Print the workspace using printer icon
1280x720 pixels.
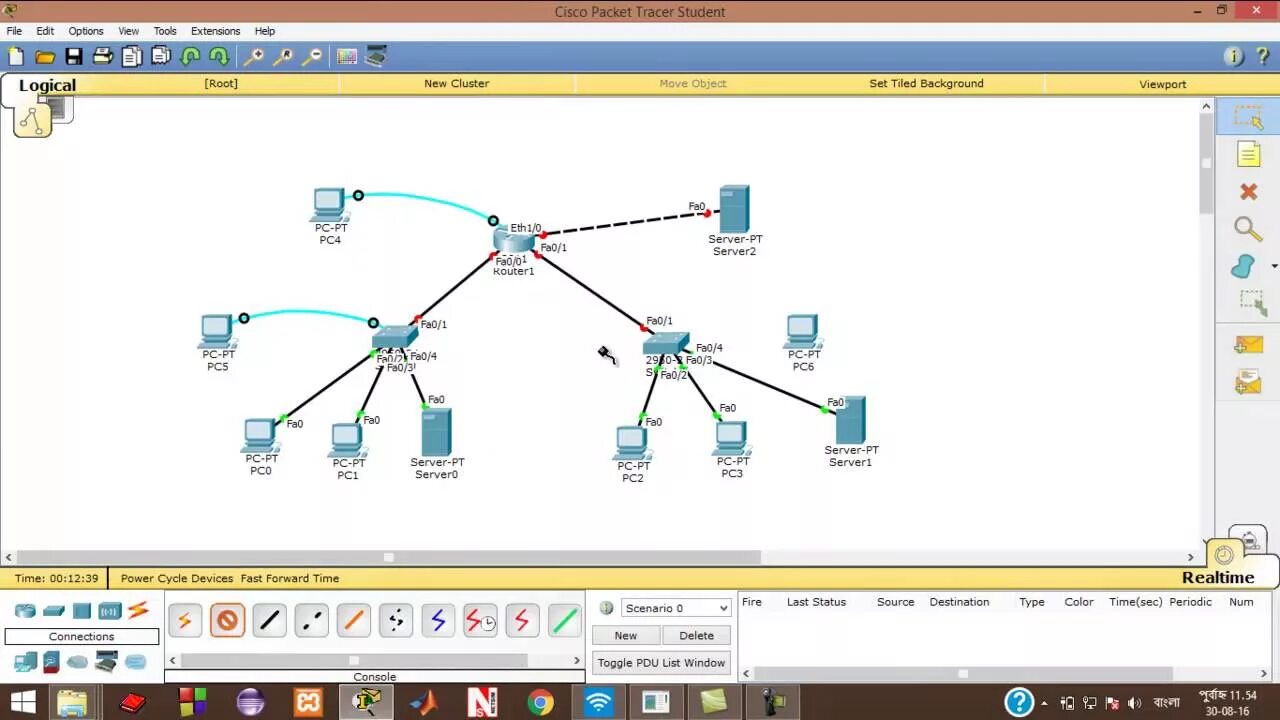103,57
